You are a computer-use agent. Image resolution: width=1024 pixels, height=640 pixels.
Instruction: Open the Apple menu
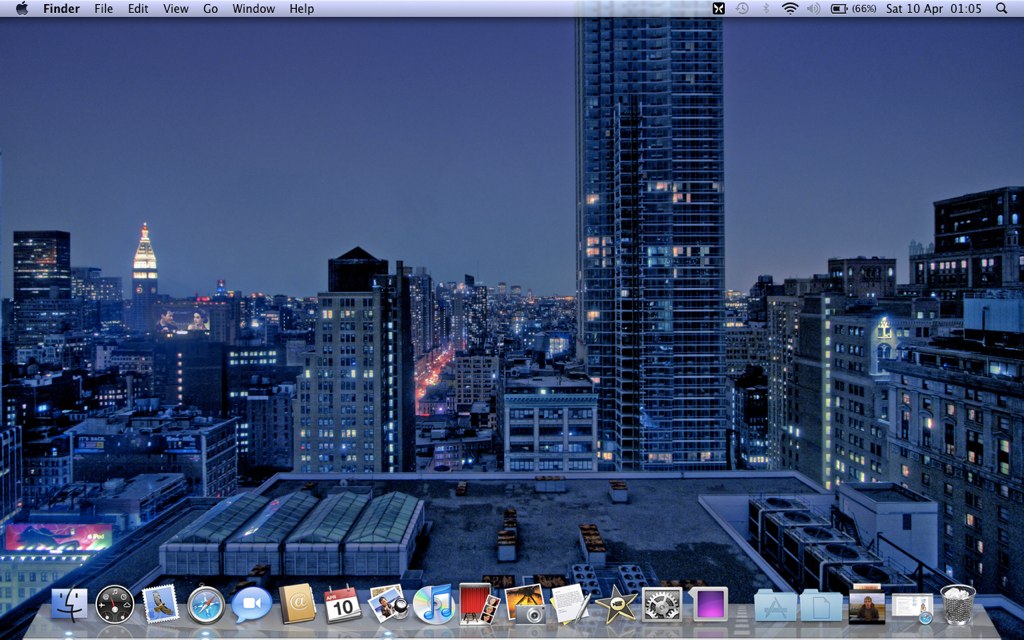22,9
